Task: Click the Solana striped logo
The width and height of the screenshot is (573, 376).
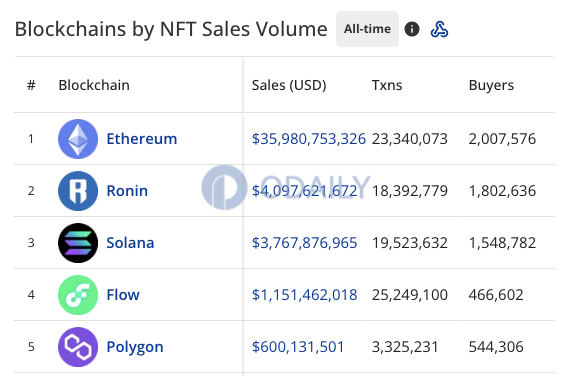Action: pos(78,243)
